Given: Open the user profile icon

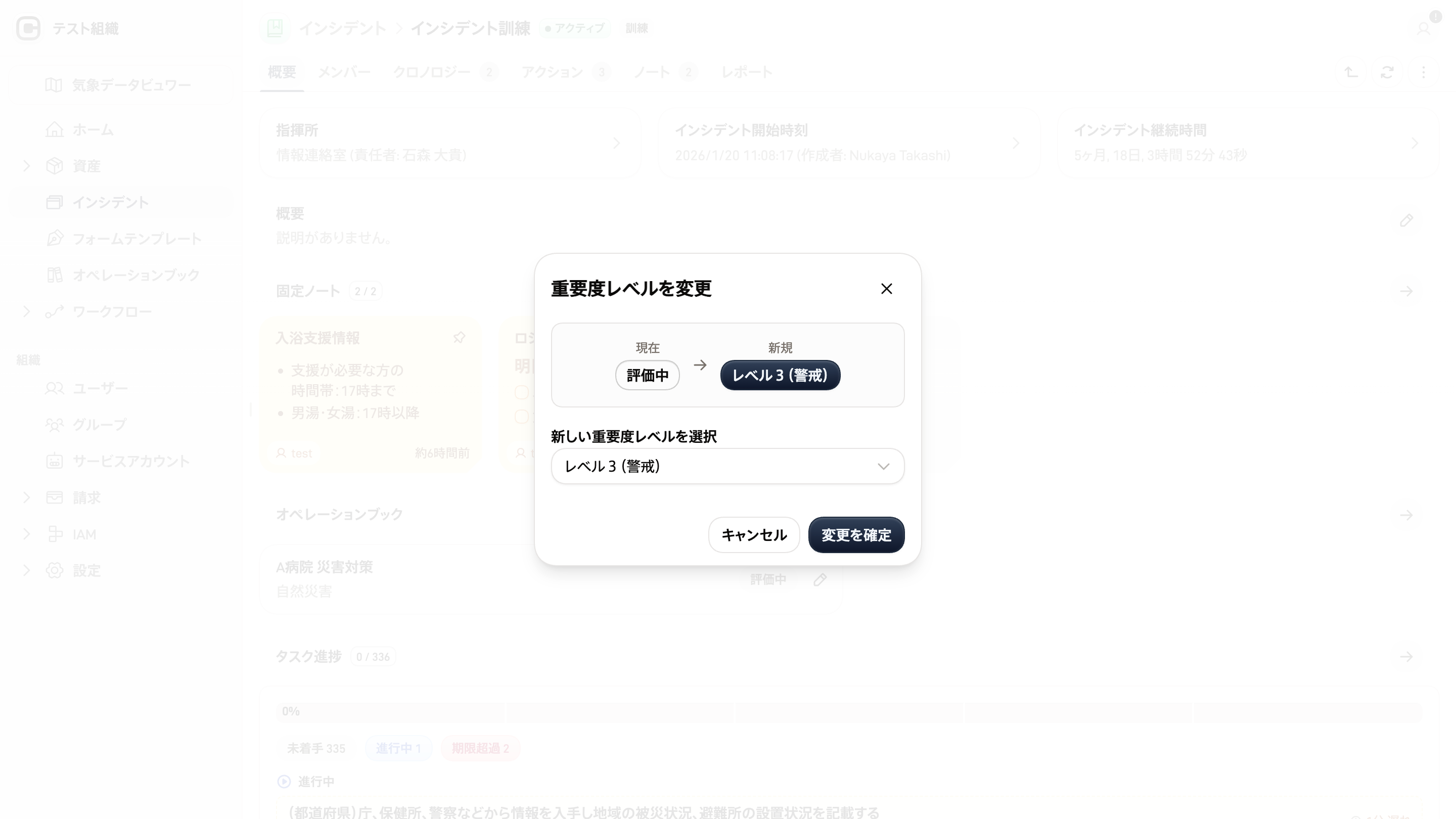Looking at the screenshot, I should point(1424,28).
